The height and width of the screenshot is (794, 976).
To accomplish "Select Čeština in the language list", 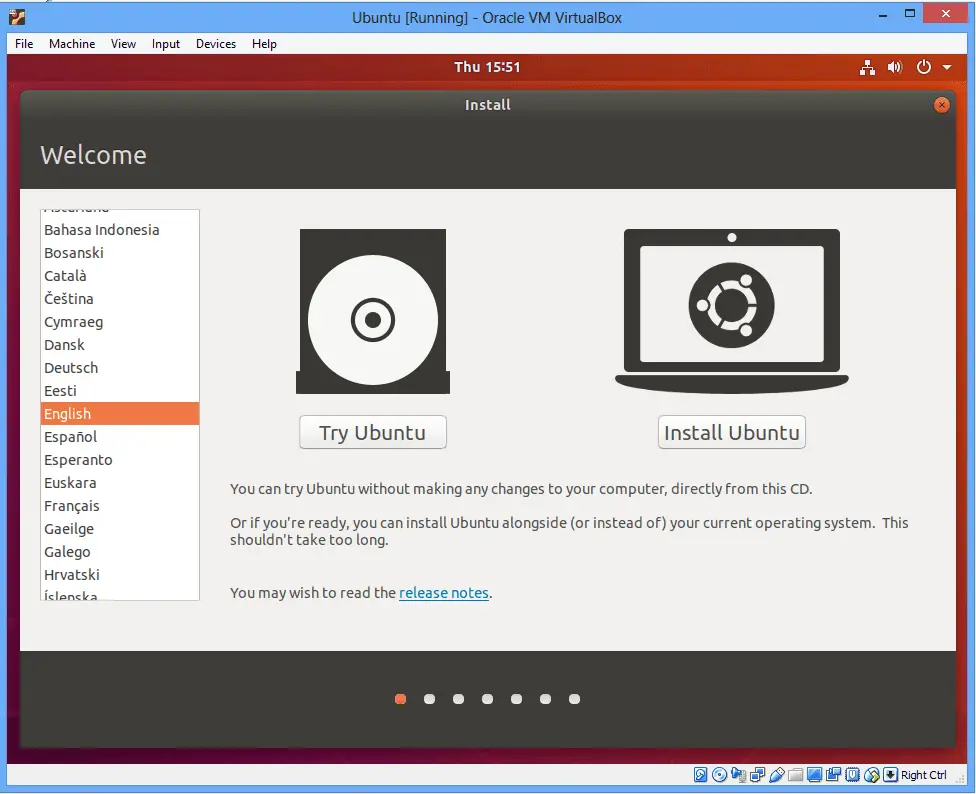I will click(120, 299).
